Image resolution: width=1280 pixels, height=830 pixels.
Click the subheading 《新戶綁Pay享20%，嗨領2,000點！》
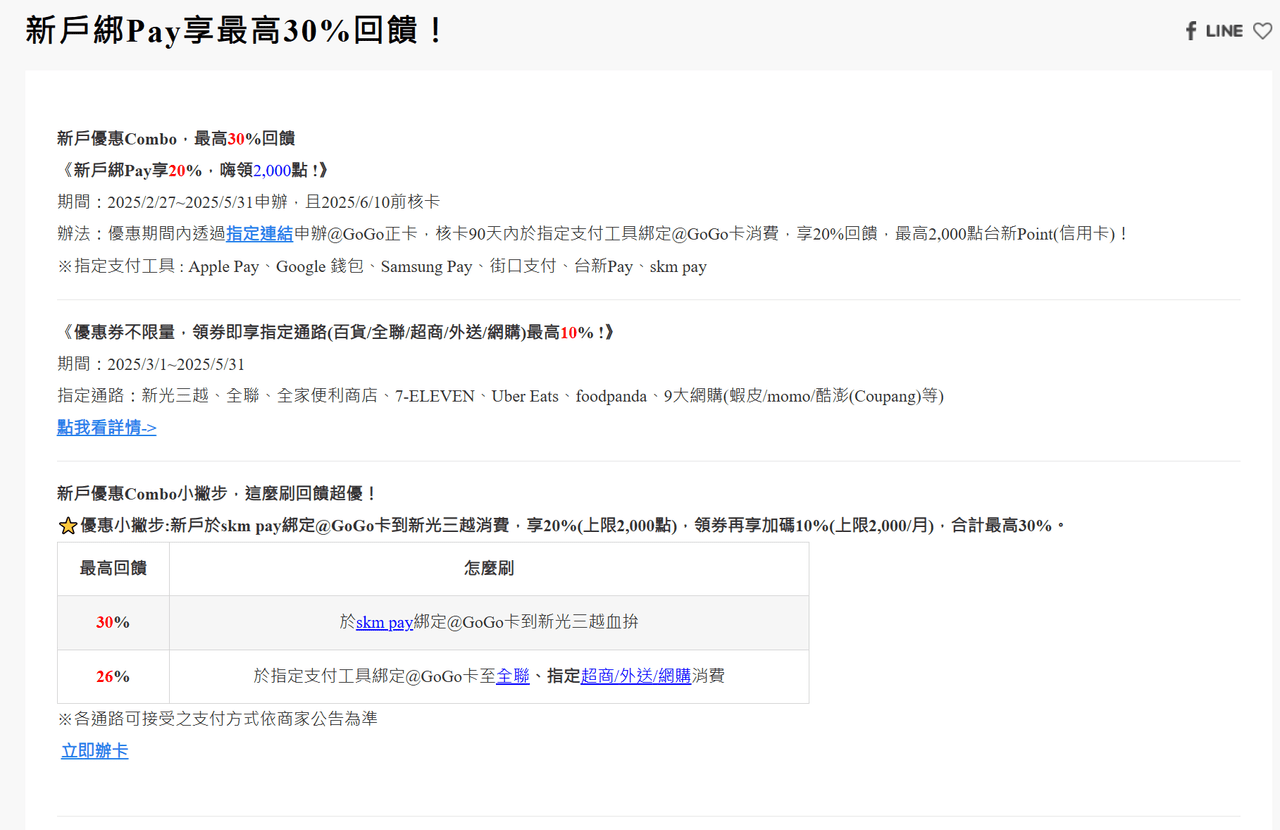(193, 170)
